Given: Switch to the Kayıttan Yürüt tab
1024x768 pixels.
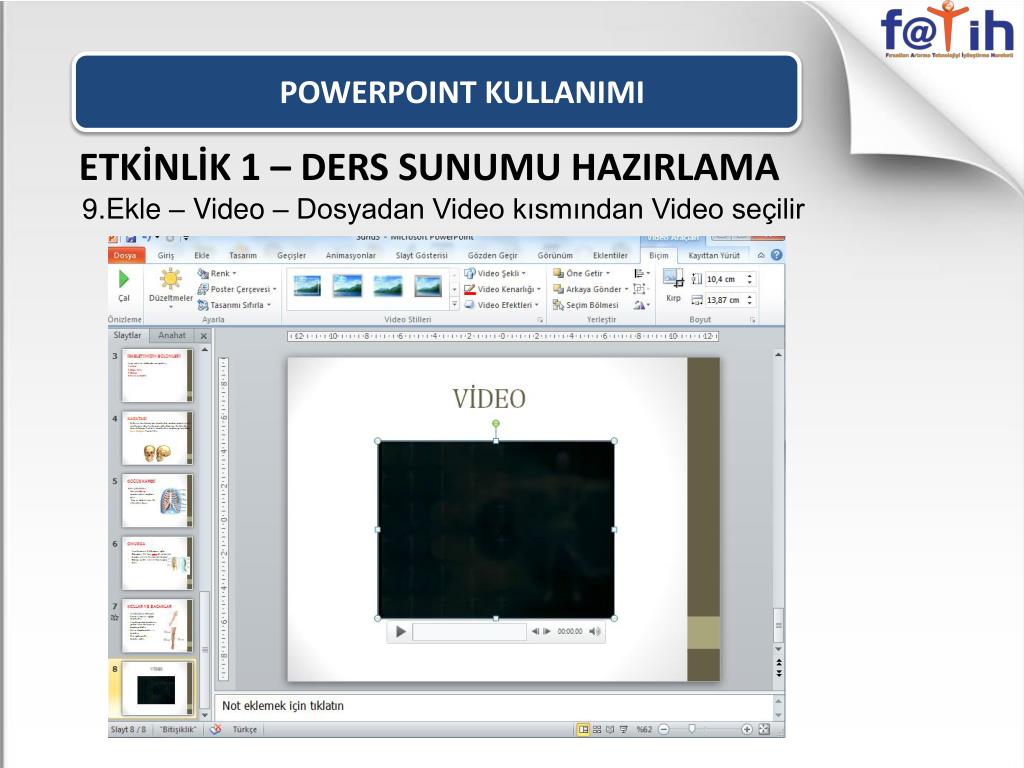Looking at the screenshot, I should coord(714,255).
